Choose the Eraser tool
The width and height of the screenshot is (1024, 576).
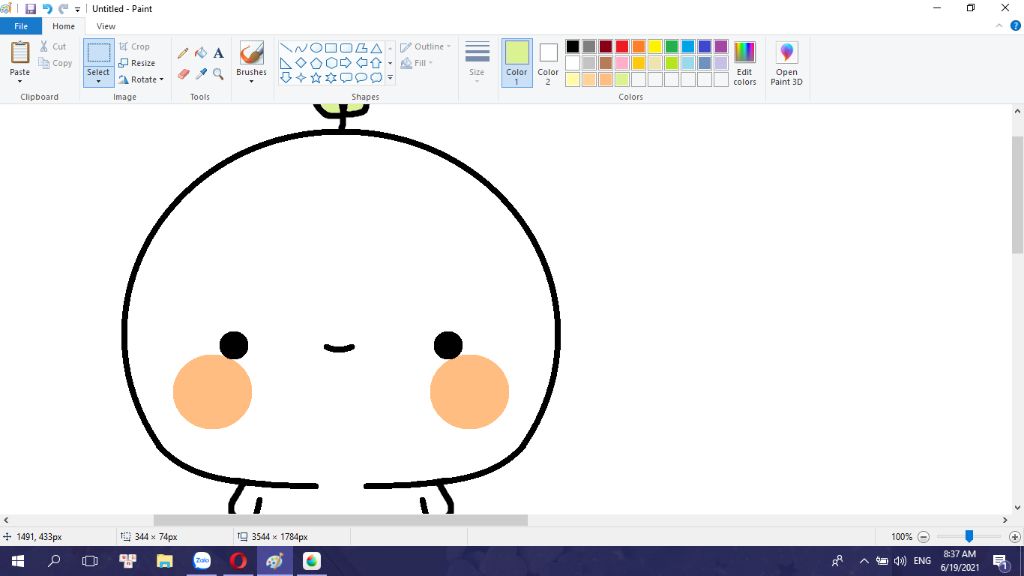click(183, 74)
